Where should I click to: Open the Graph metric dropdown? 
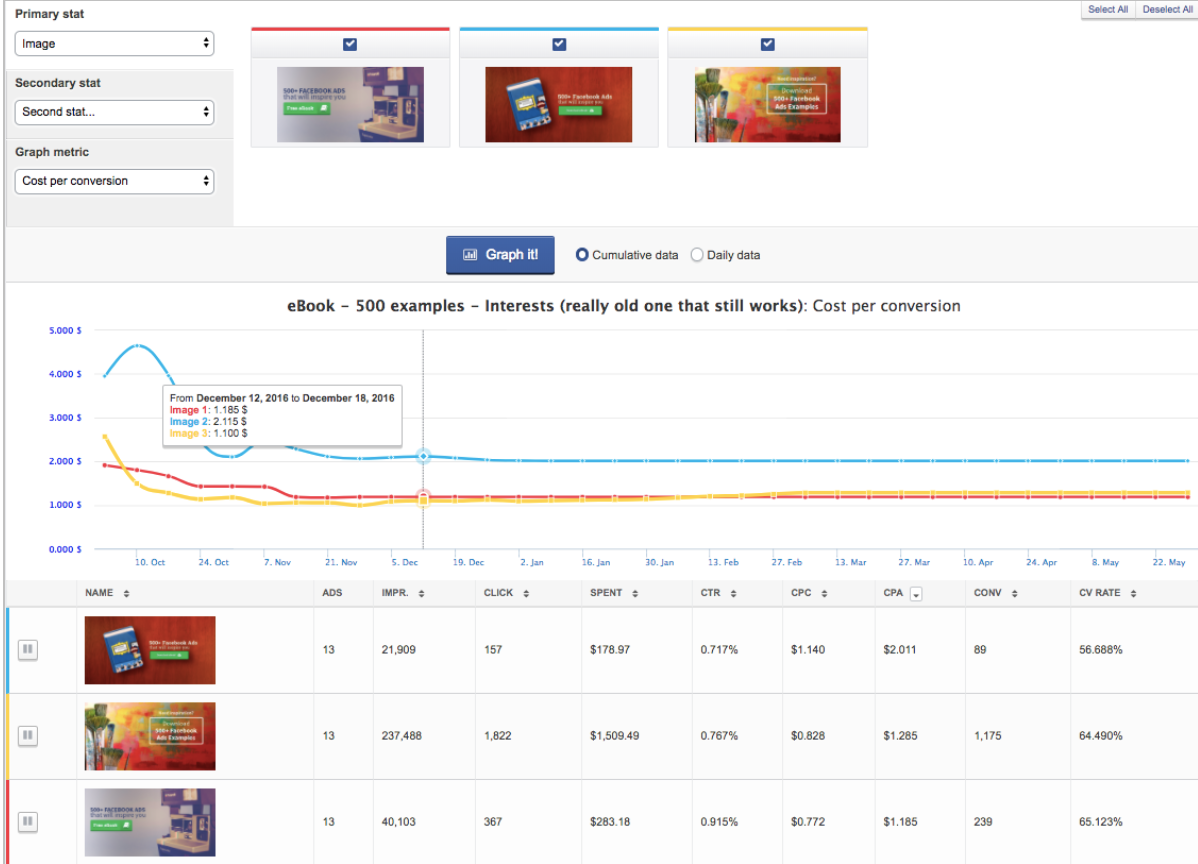(x=113, y=181)
